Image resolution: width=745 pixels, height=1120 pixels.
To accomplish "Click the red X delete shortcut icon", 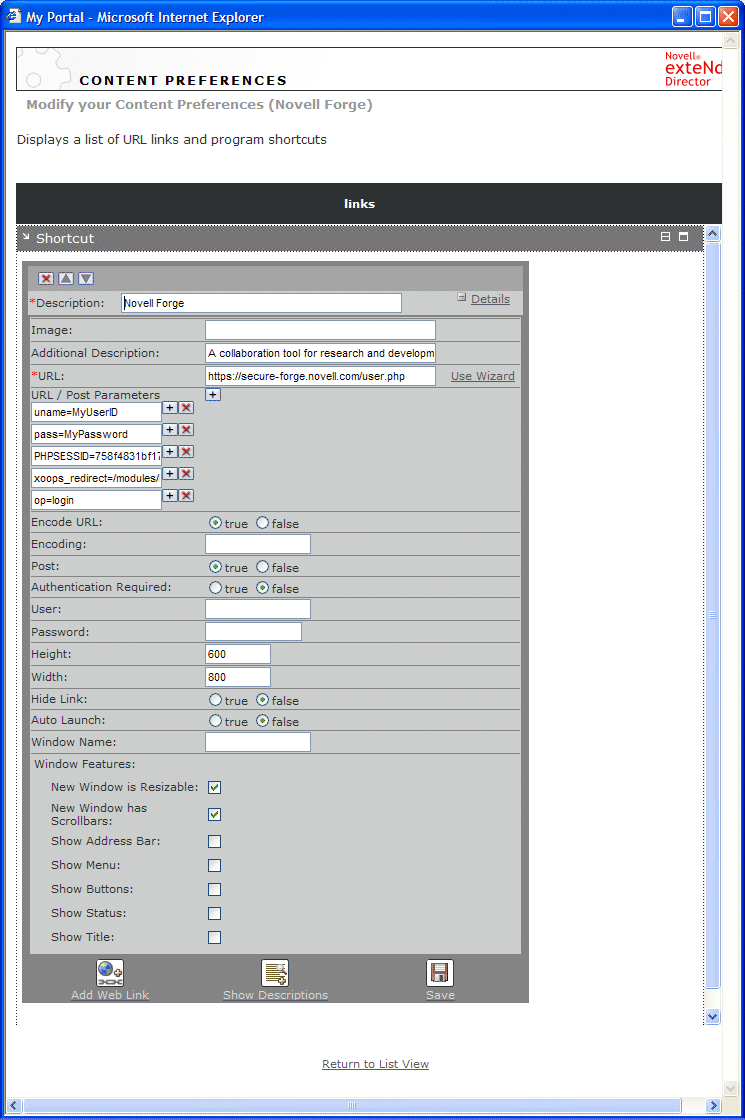I will (x=46, y=279).
